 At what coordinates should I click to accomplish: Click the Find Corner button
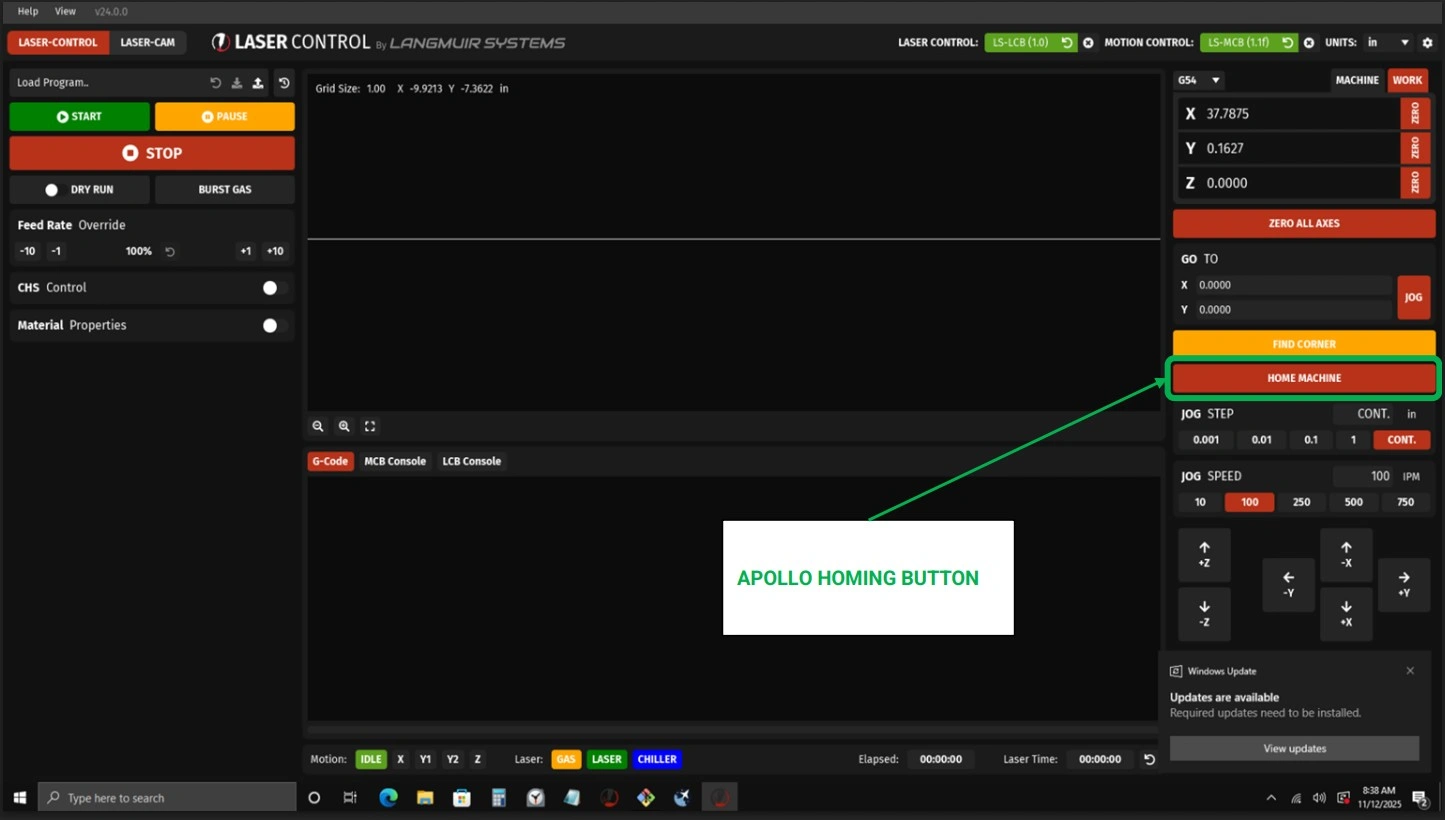click(x=1303, y=344)
